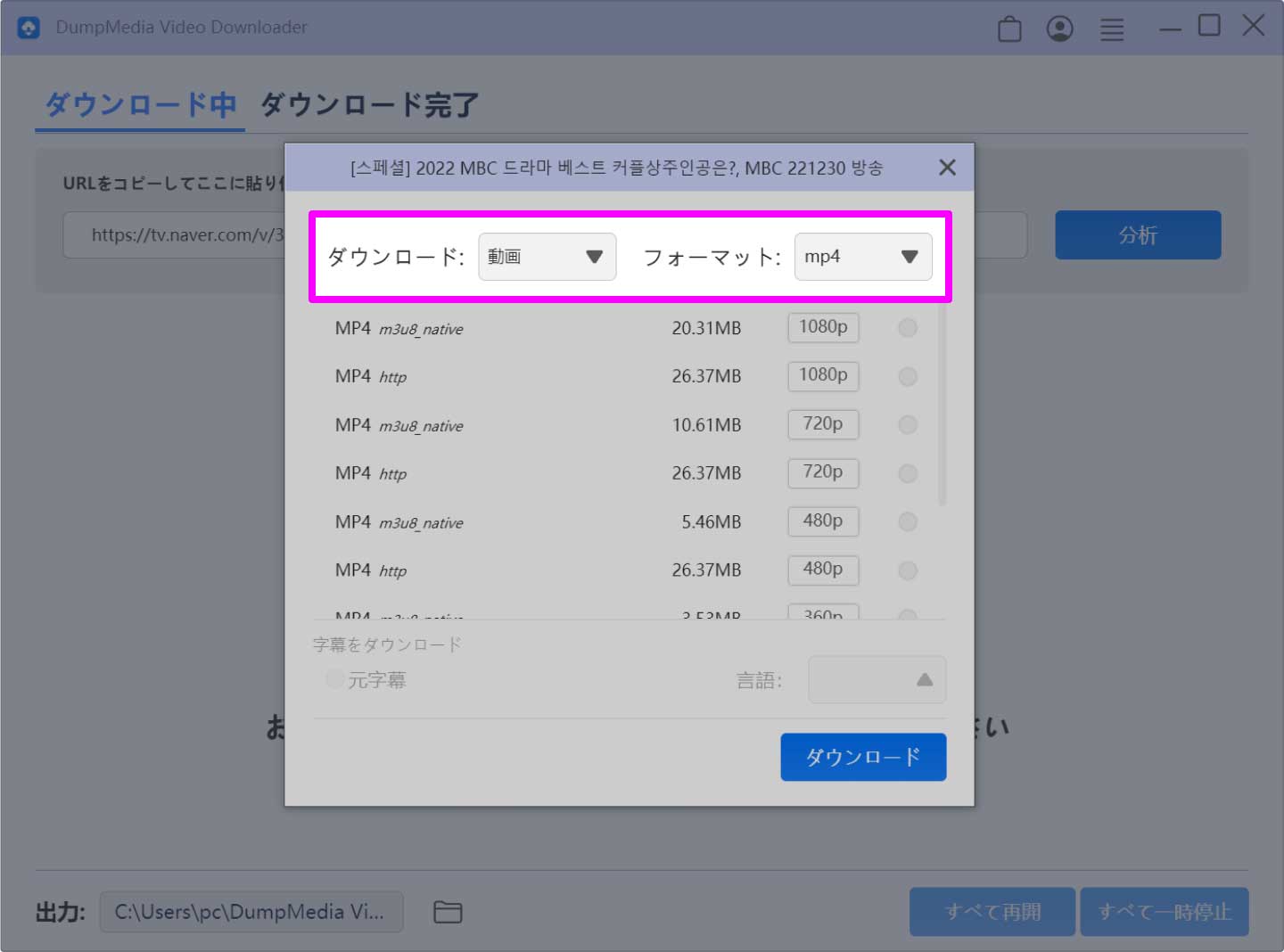Click the 5.46MB file size
The height and width of the screenshot is (952, 1284).
pos(712,522)
